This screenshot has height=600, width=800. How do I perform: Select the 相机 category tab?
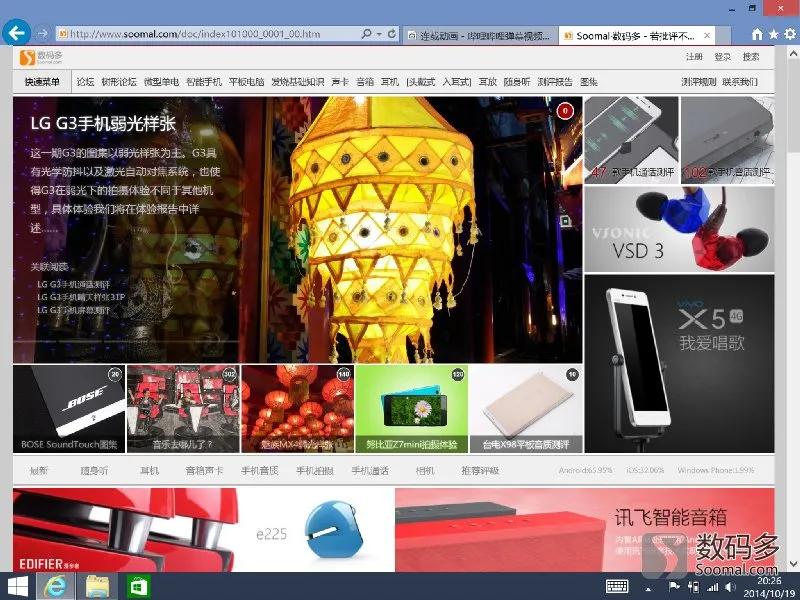click(425, 470)
